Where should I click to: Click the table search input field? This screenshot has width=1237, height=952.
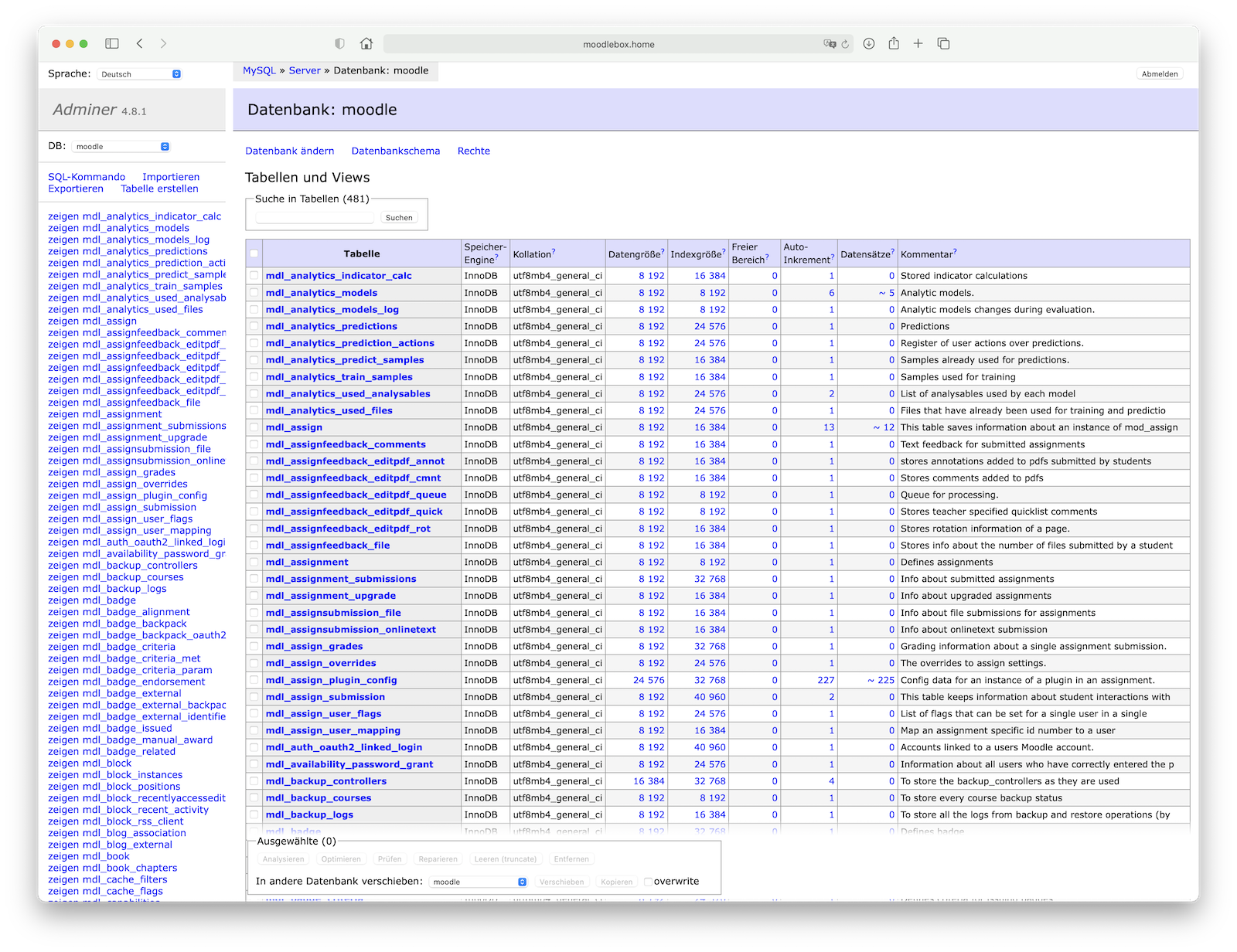point(315,218)
